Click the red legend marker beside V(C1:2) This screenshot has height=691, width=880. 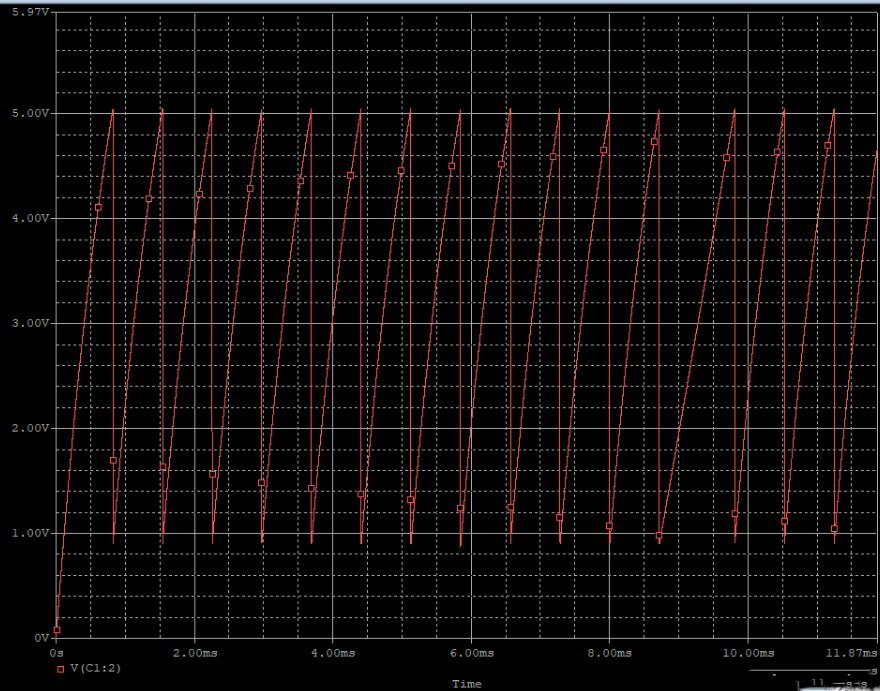point(61,668)
